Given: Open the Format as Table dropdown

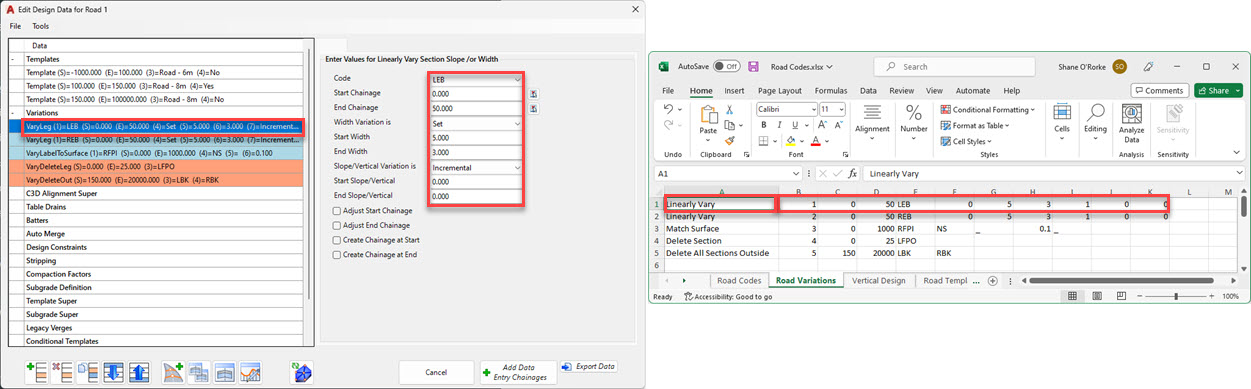Looking at the screenshot, I should pos(976,125).
